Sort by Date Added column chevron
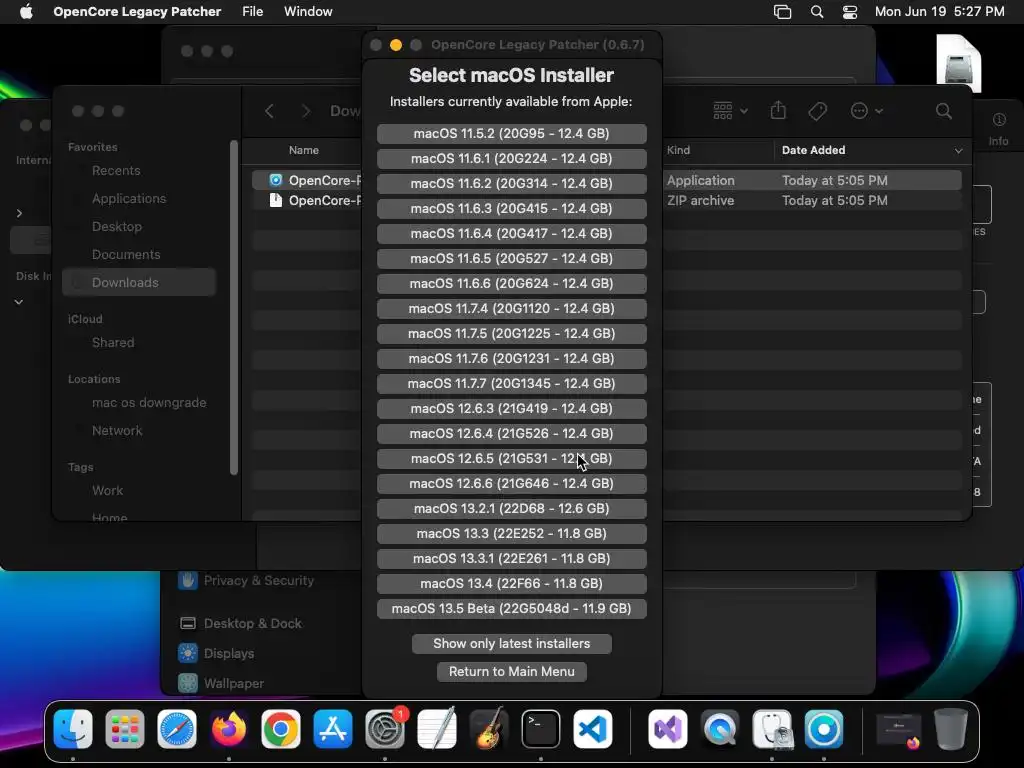 pyautogui.click(x=958, y=151)
